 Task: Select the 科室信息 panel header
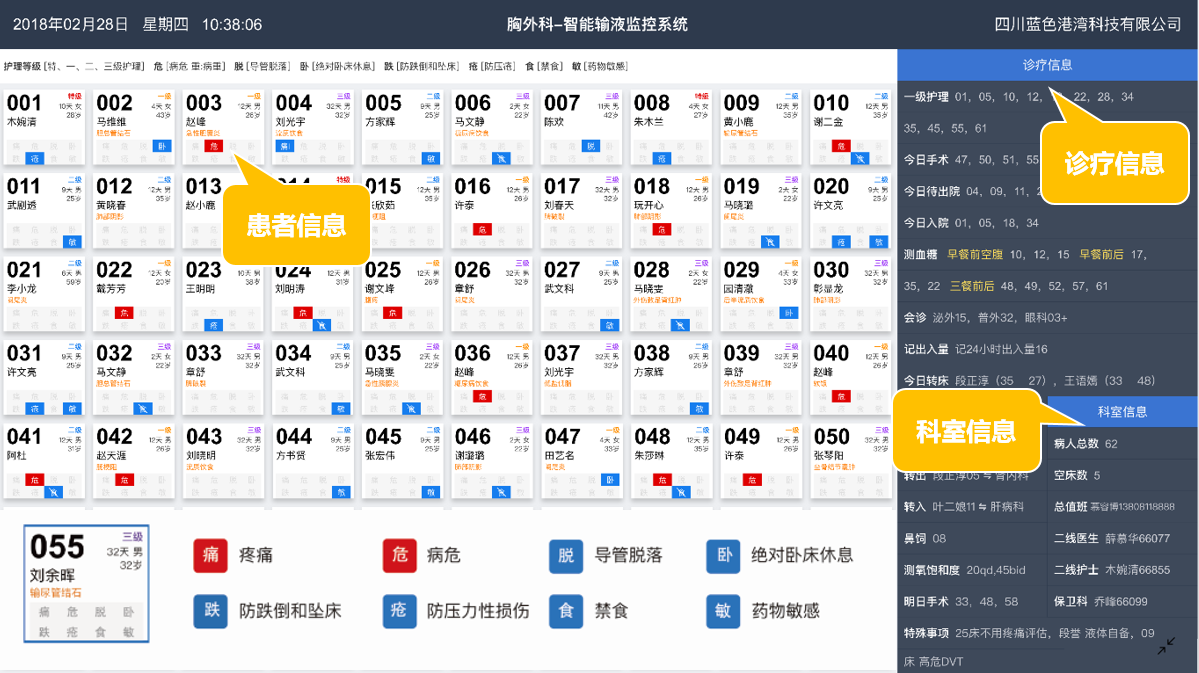click(x=1122, y=411)
